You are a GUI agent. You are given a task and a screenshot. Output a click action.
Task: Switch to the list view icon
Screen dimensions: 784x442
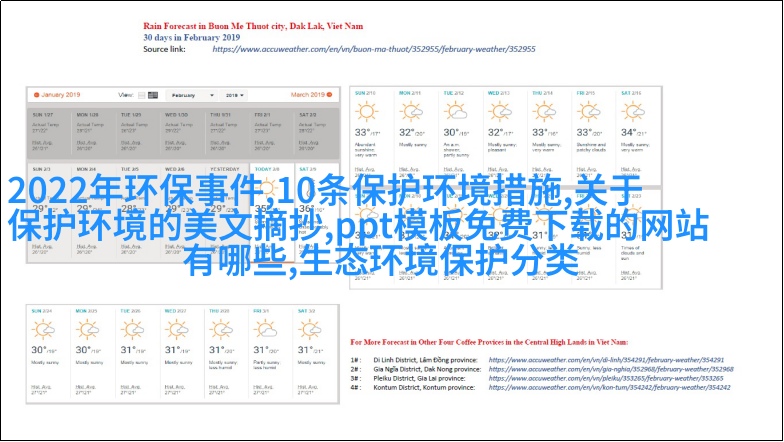click(142, 95)
